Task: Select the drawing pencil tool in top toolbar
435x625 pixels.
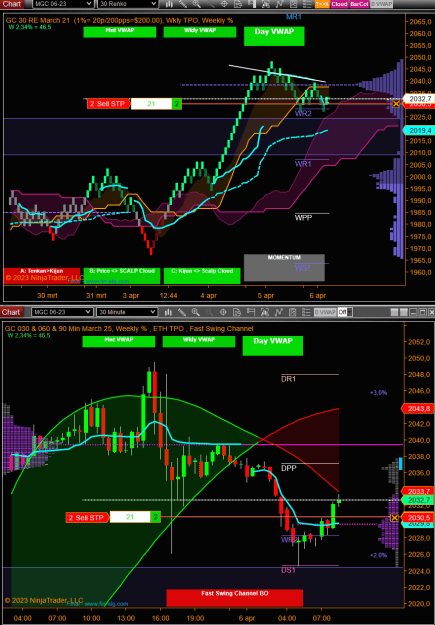Action: tap(183, 4)
